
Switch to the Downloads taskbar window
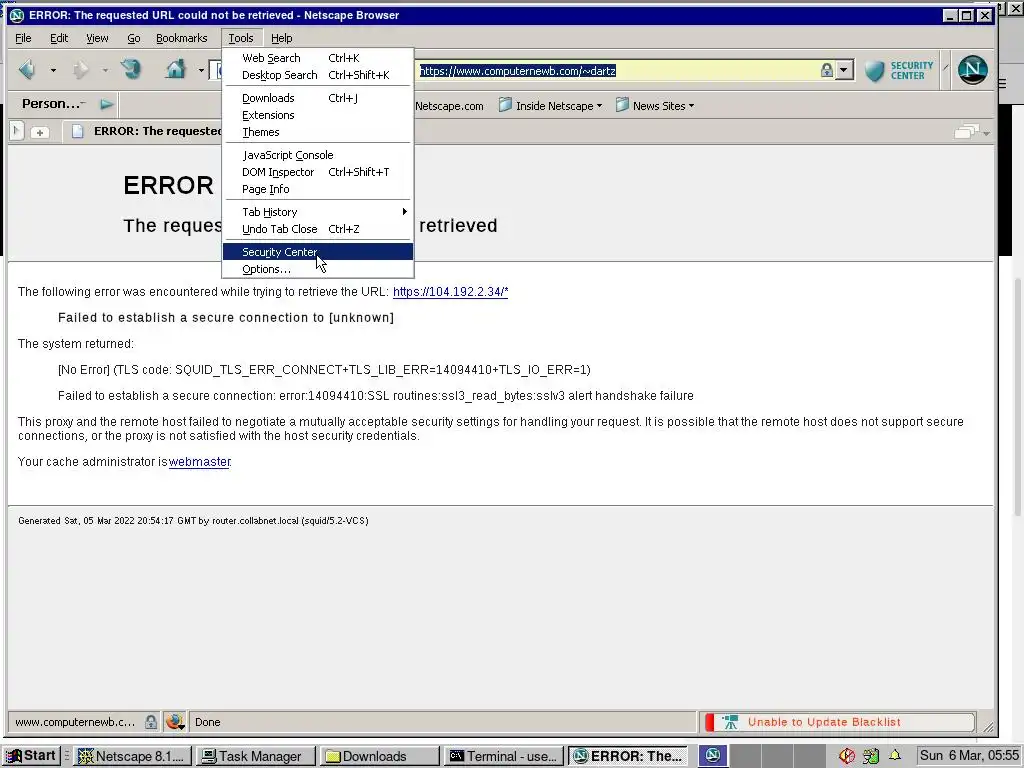[379, 756]
